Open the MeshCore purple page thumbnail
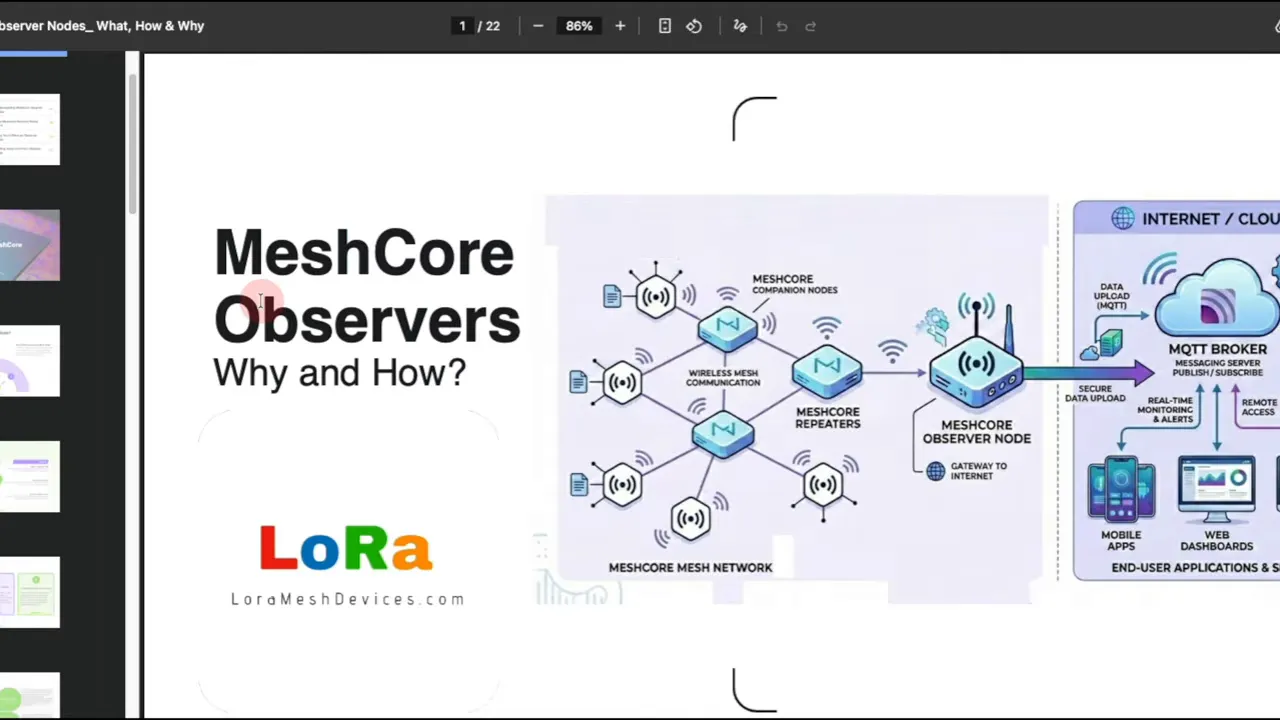This screenshot has width=1280, height=720. (x=30, y=245)
